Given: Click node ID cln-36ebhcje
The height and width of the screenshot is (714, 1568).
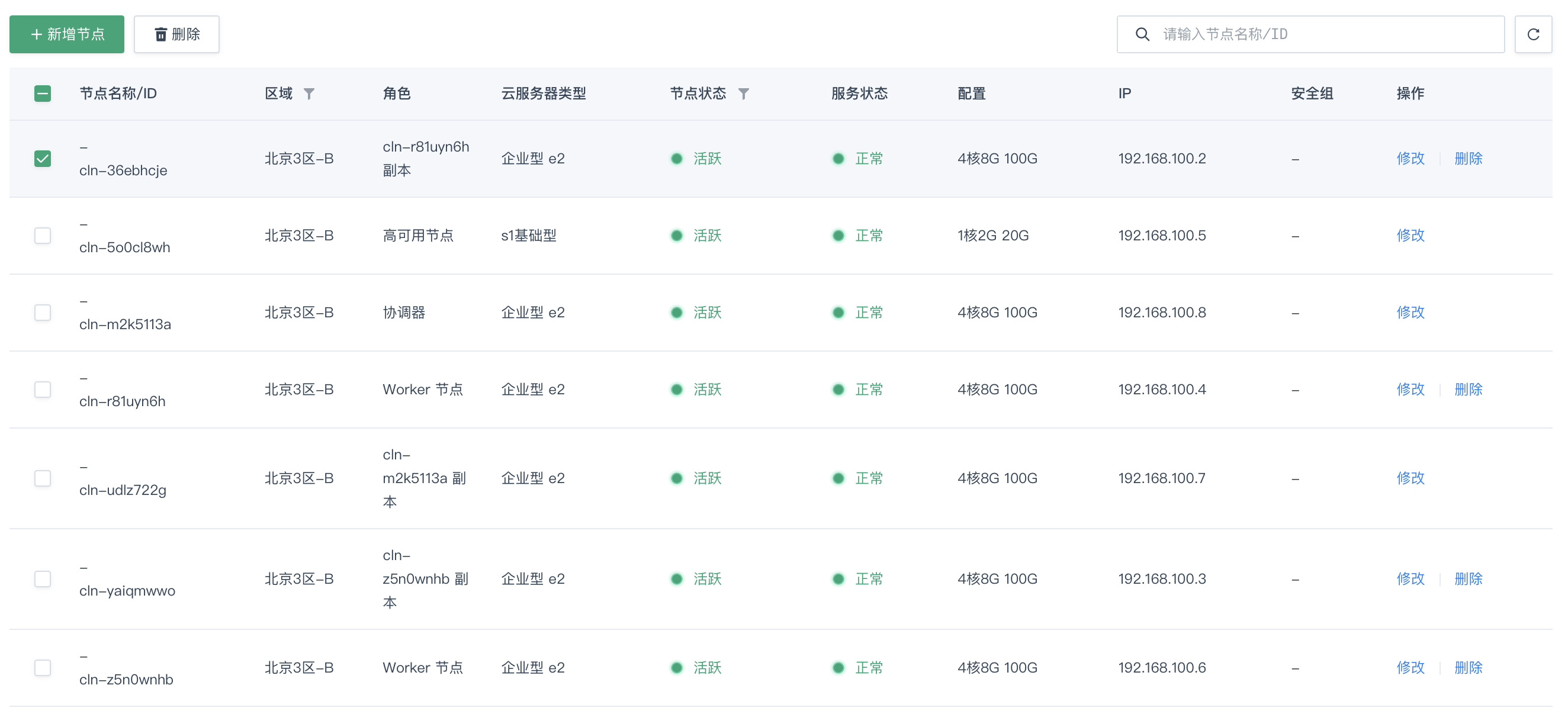Looking at the screenshot, I should [123, 171].
